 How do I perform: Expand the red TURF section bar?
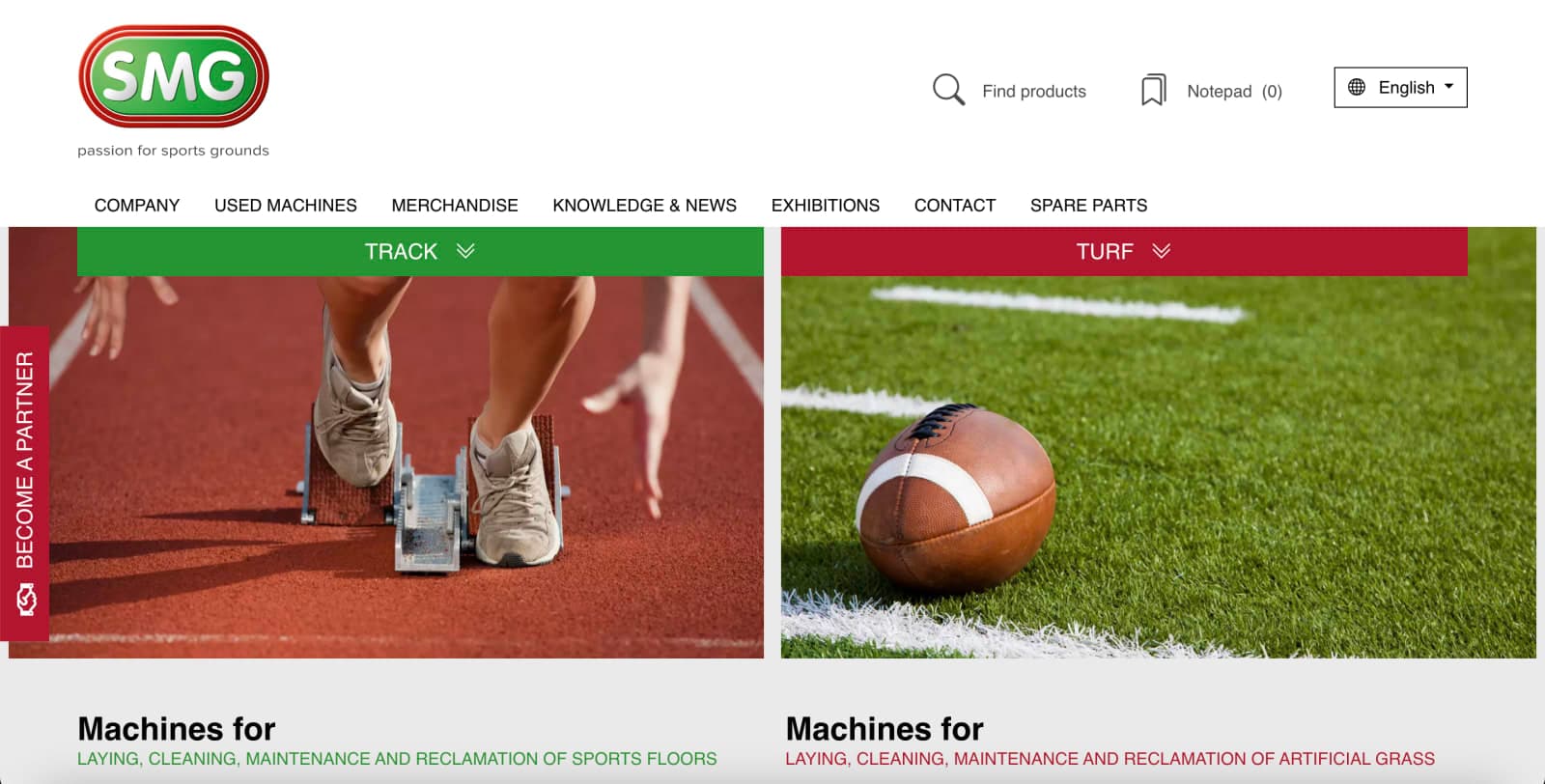pos(1124,251)
